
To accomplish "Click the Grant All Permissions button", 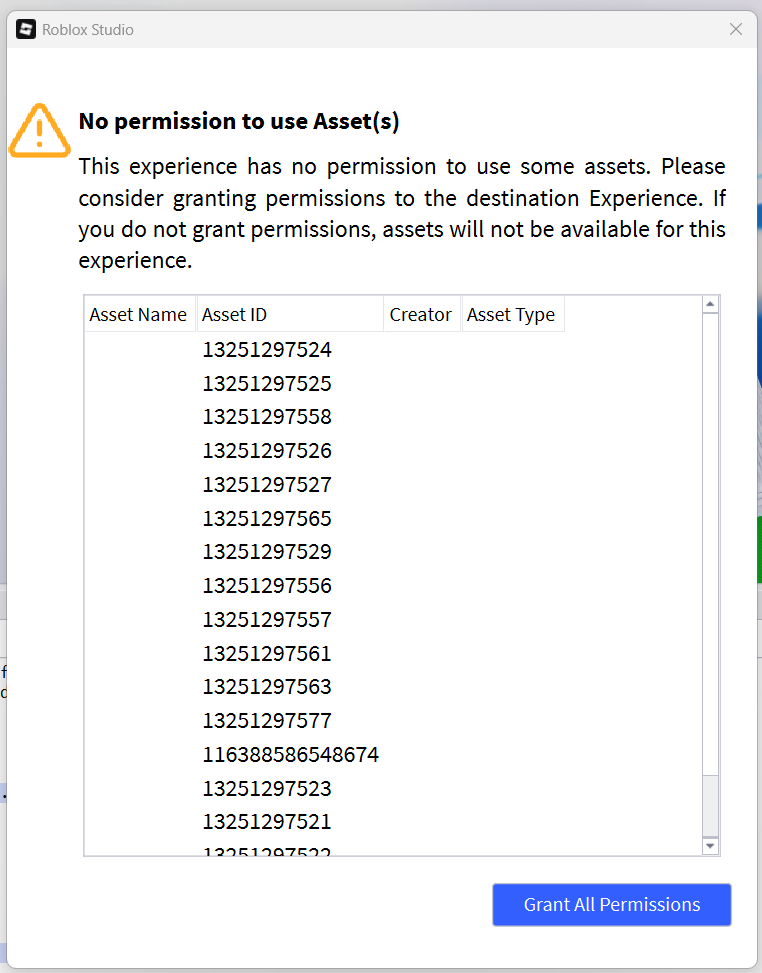I will 611,905.
